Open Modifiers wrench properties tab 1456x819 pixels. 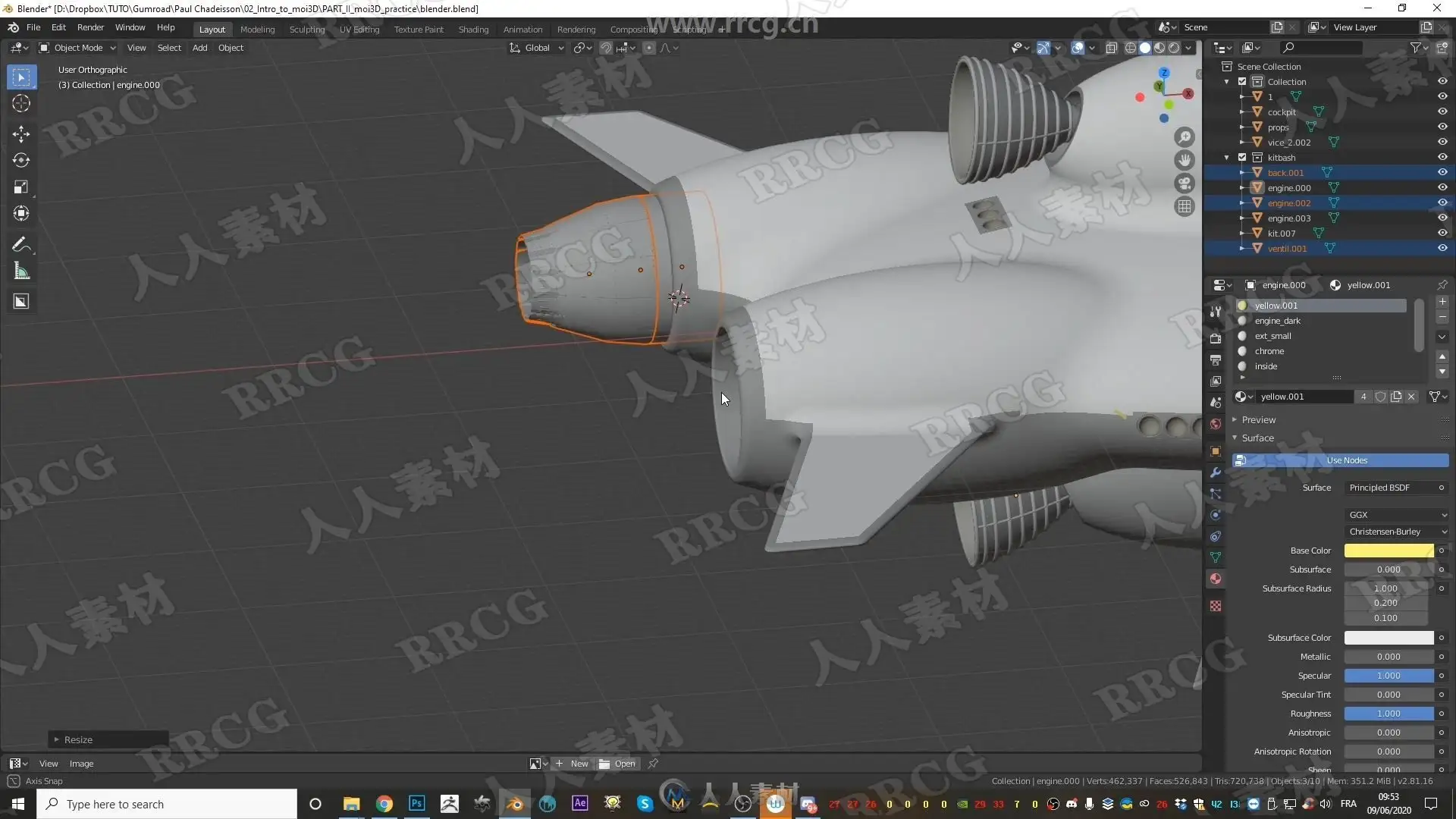pyautogui.click(x=1216, y=472)
